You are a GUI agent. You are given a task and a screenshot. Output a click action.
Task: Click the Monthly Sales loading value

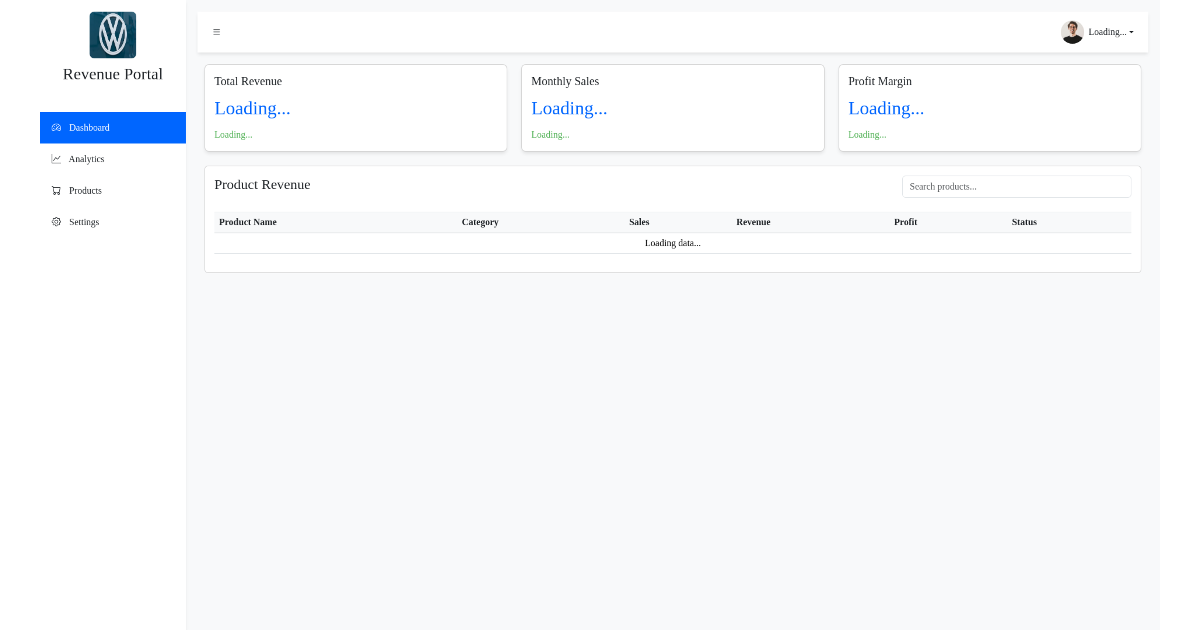coord(569,108)
